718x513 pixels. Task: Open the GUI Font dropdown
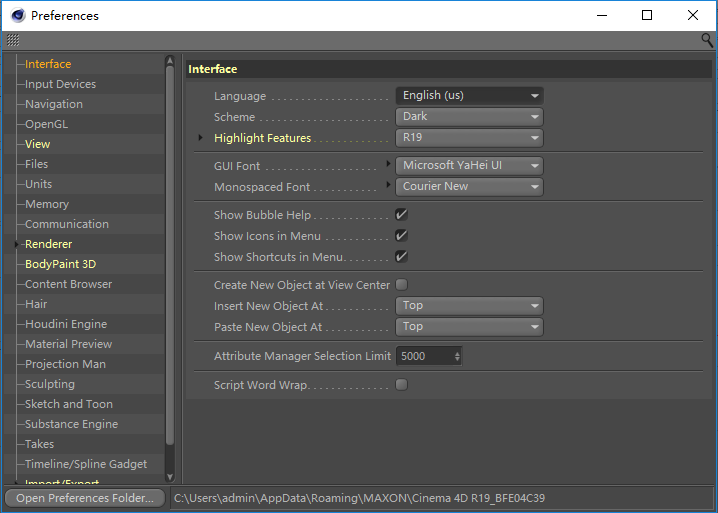pos(469,166)
